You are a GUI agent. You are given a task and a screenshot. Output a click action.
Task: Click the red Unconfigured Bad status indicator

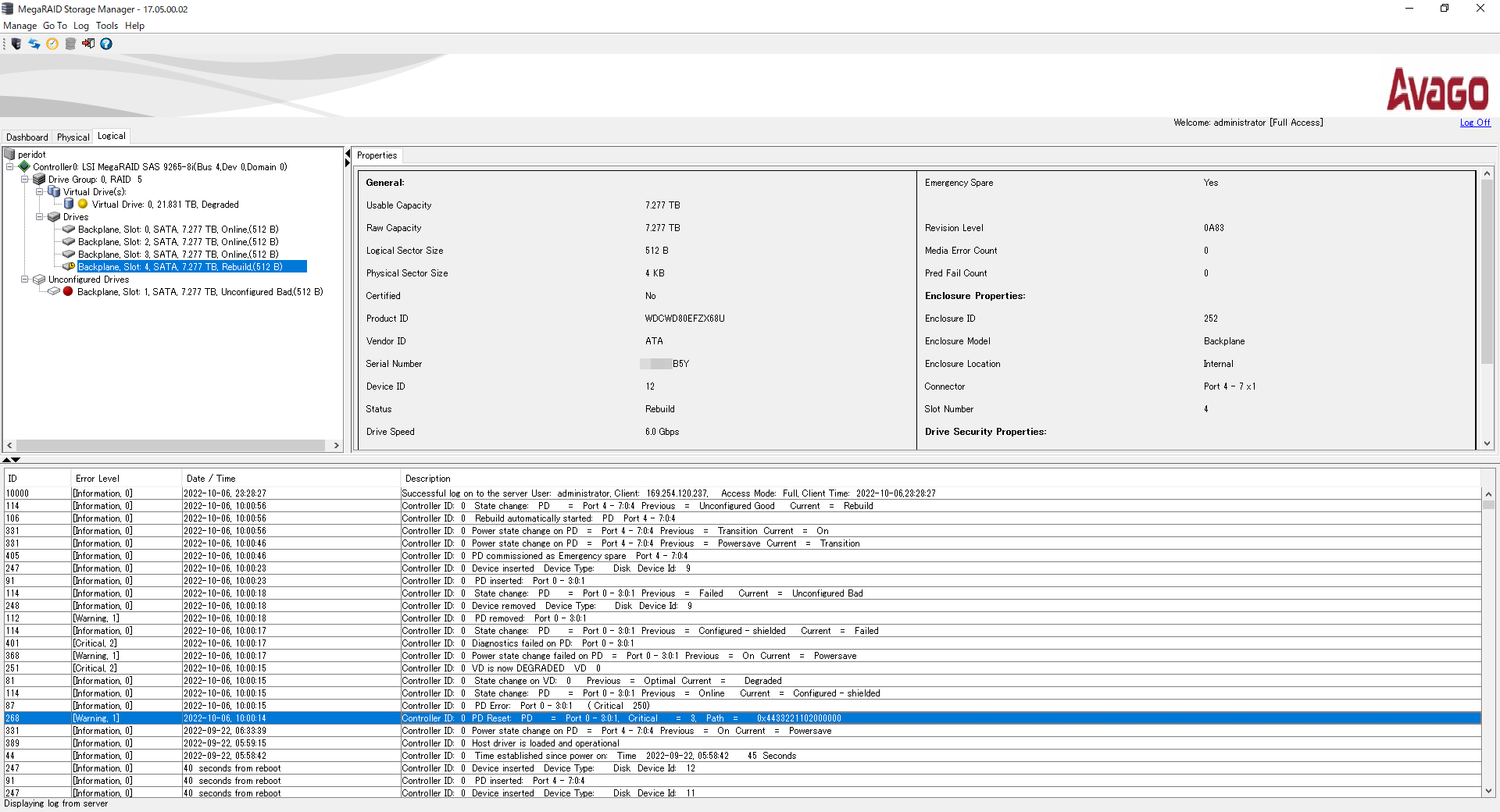click(x=68, y=291)
